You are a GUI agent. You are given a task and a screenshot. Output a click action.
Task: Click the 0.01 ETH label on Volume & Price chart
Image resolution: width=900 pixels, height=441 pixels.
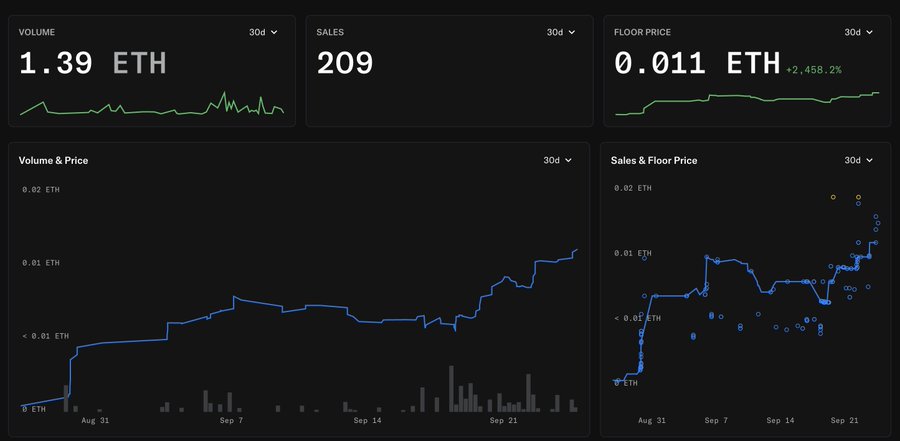pos(41,262)
